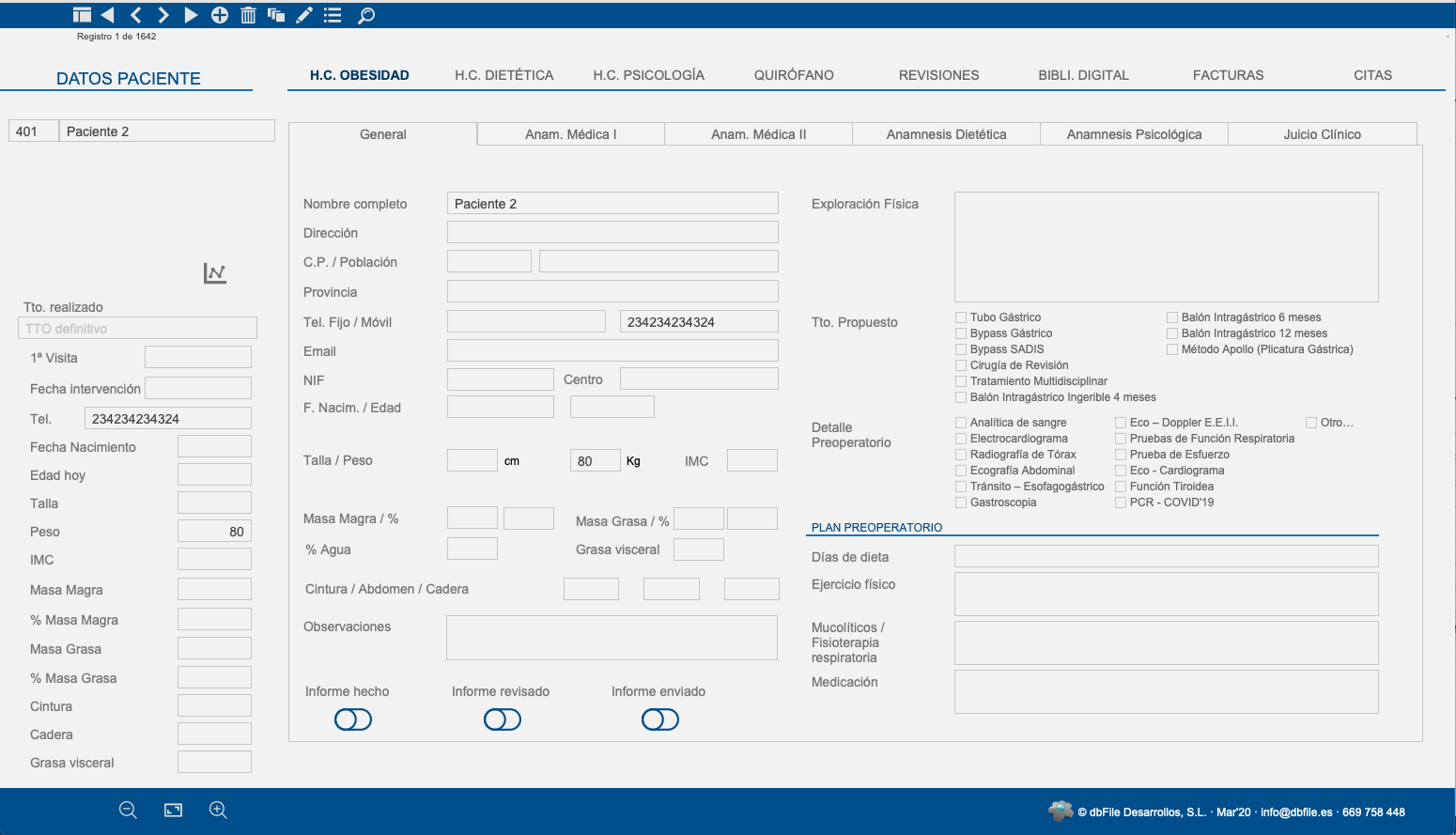The image size is (1456, 835).
Task: Toggle Informe enviado switch
Action: tap(660, 719)
